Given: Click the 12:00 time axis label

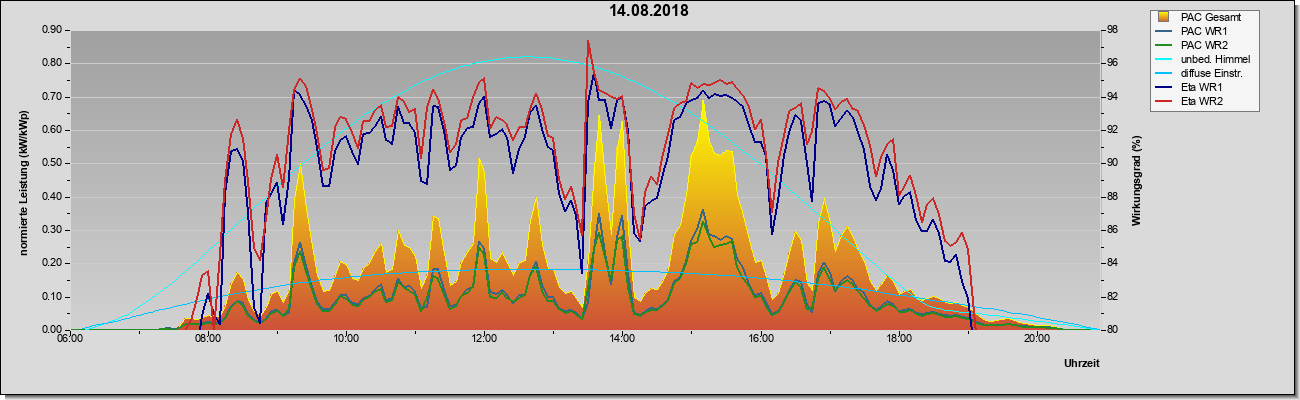Looking at the screenshot, I should click(484, 338).
